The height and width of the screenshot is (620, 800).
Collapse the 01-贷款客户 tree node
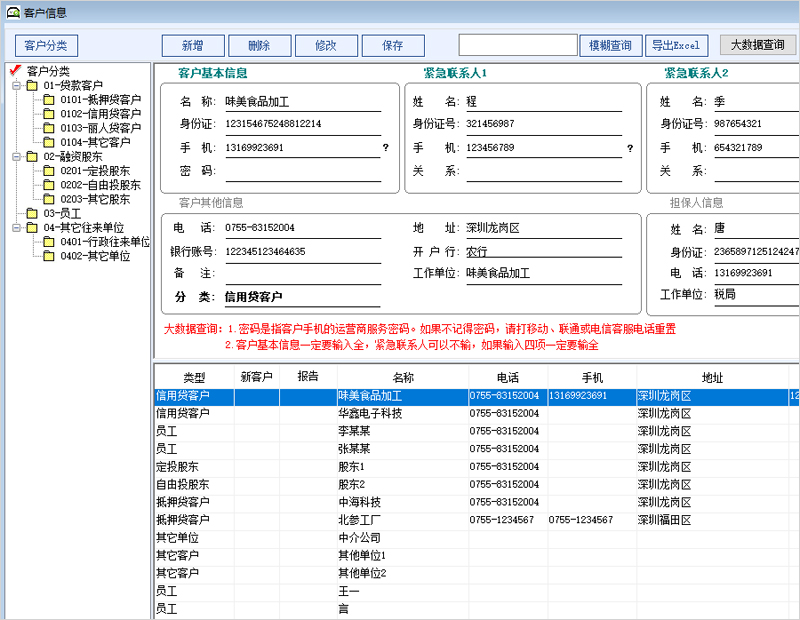pyautogui.click(x=17, y=85)
